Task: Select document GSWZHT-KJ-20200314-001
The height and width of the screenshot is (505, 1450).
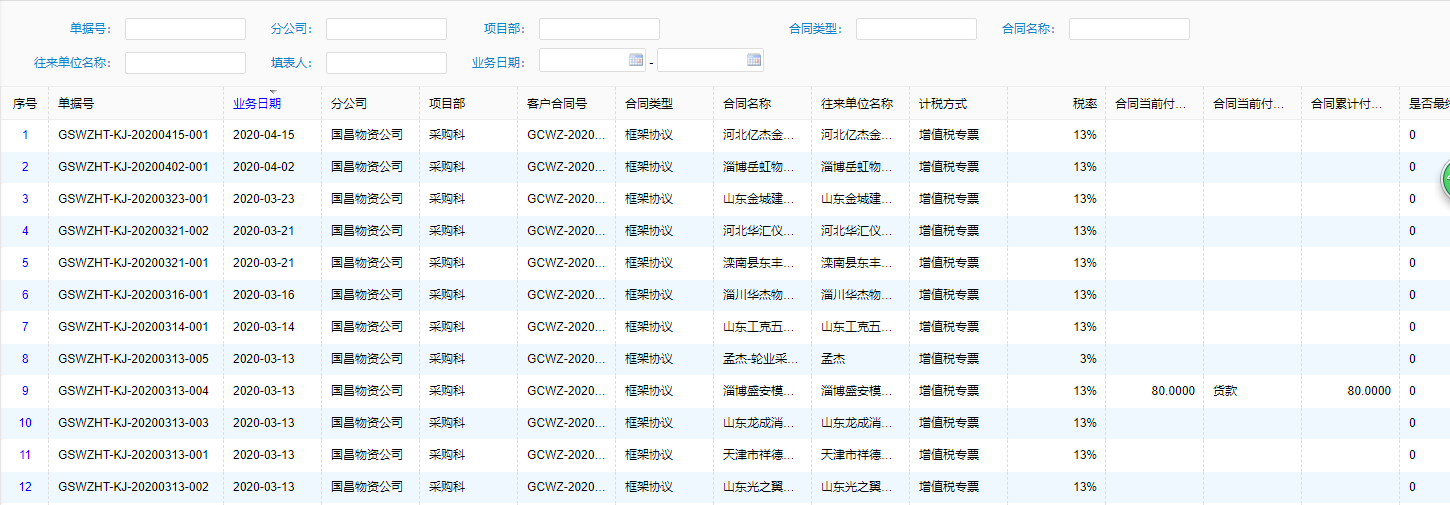Action: [x=133, y=327]
